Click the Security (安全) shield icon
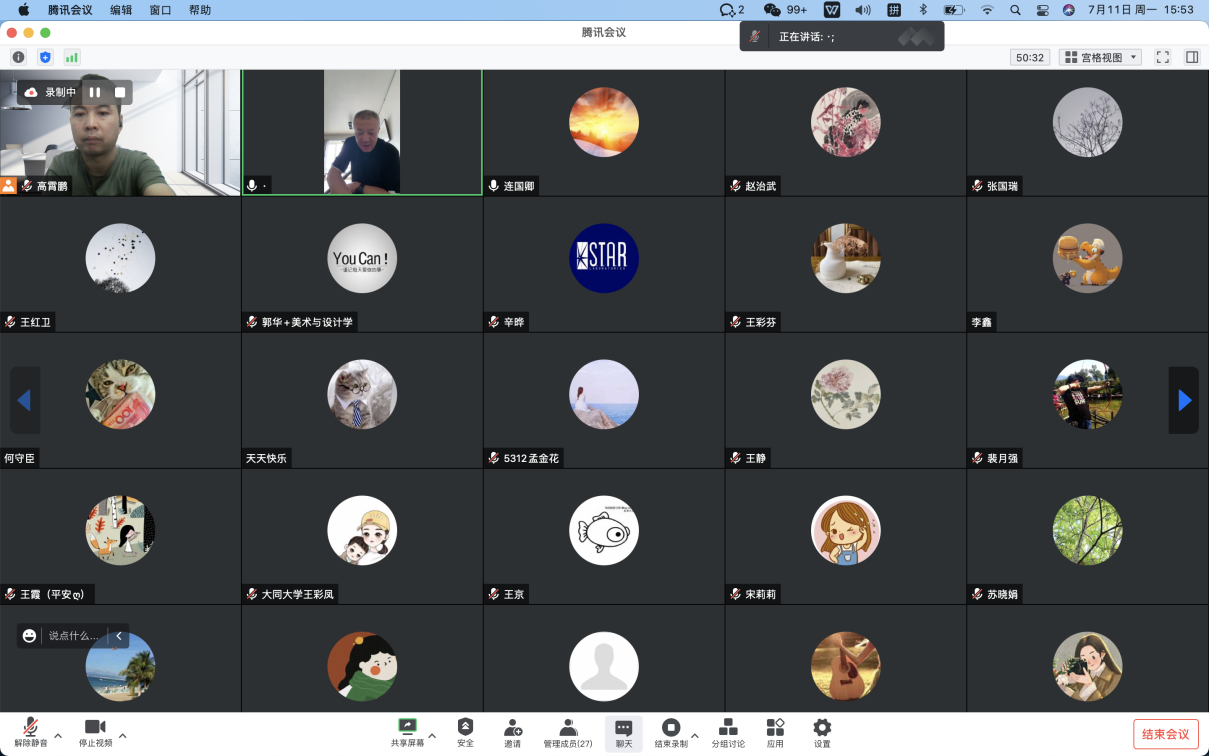Screen dimensions: 1209x756 point(465,732)
